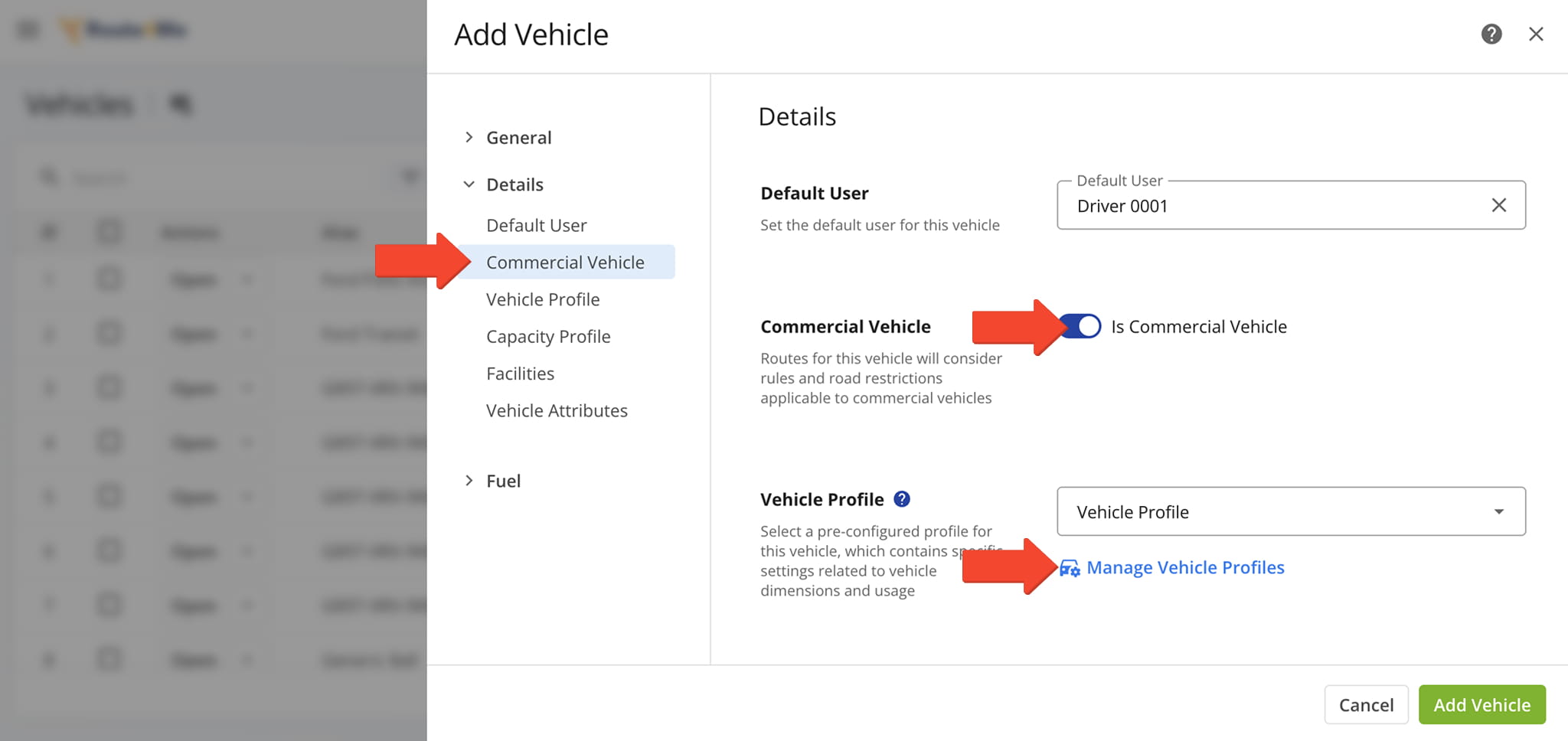The height and width of the screenshot is (741, 1568).
Task: Select Commercial Vehicle in the sidebar
Action: tap(565, 263)
